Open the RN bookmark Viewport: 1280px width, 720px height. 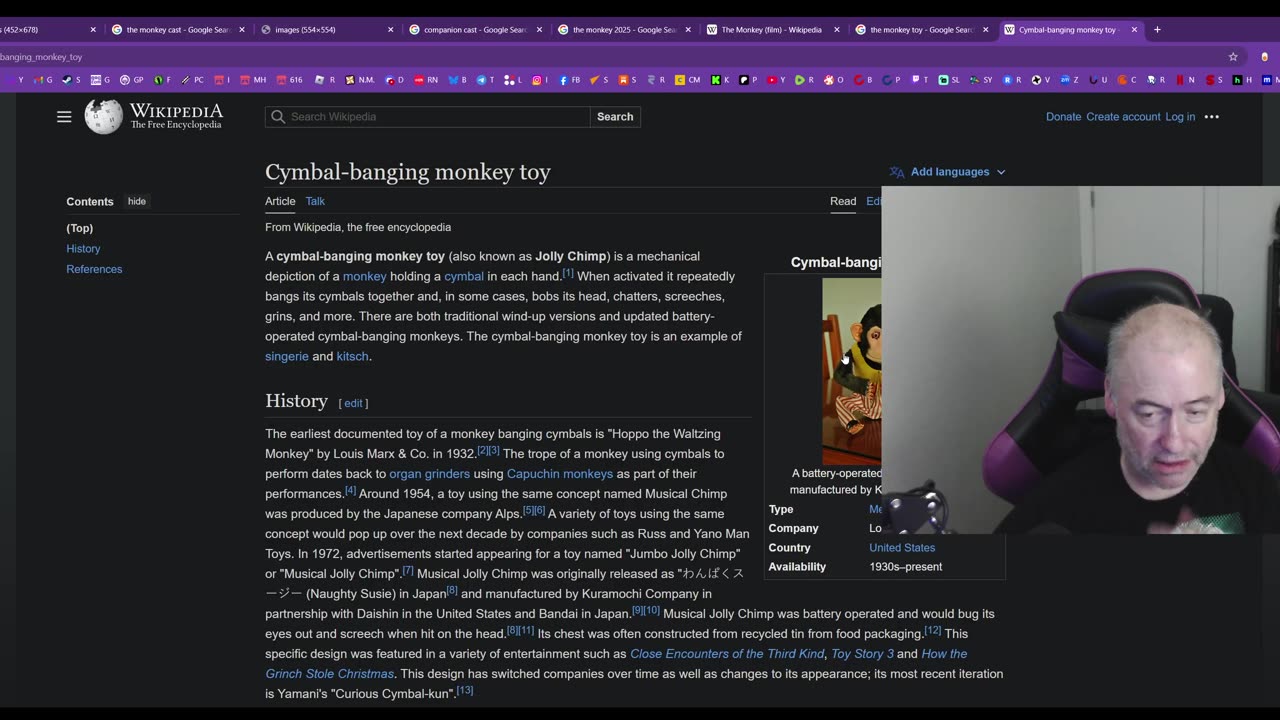coord(426,80)
